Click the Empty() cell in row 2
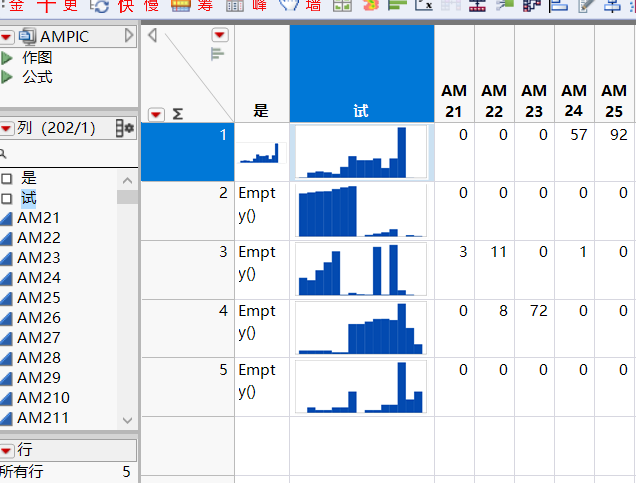The width and height of the screenshot is (636, 483). click(x=262, y=211)
